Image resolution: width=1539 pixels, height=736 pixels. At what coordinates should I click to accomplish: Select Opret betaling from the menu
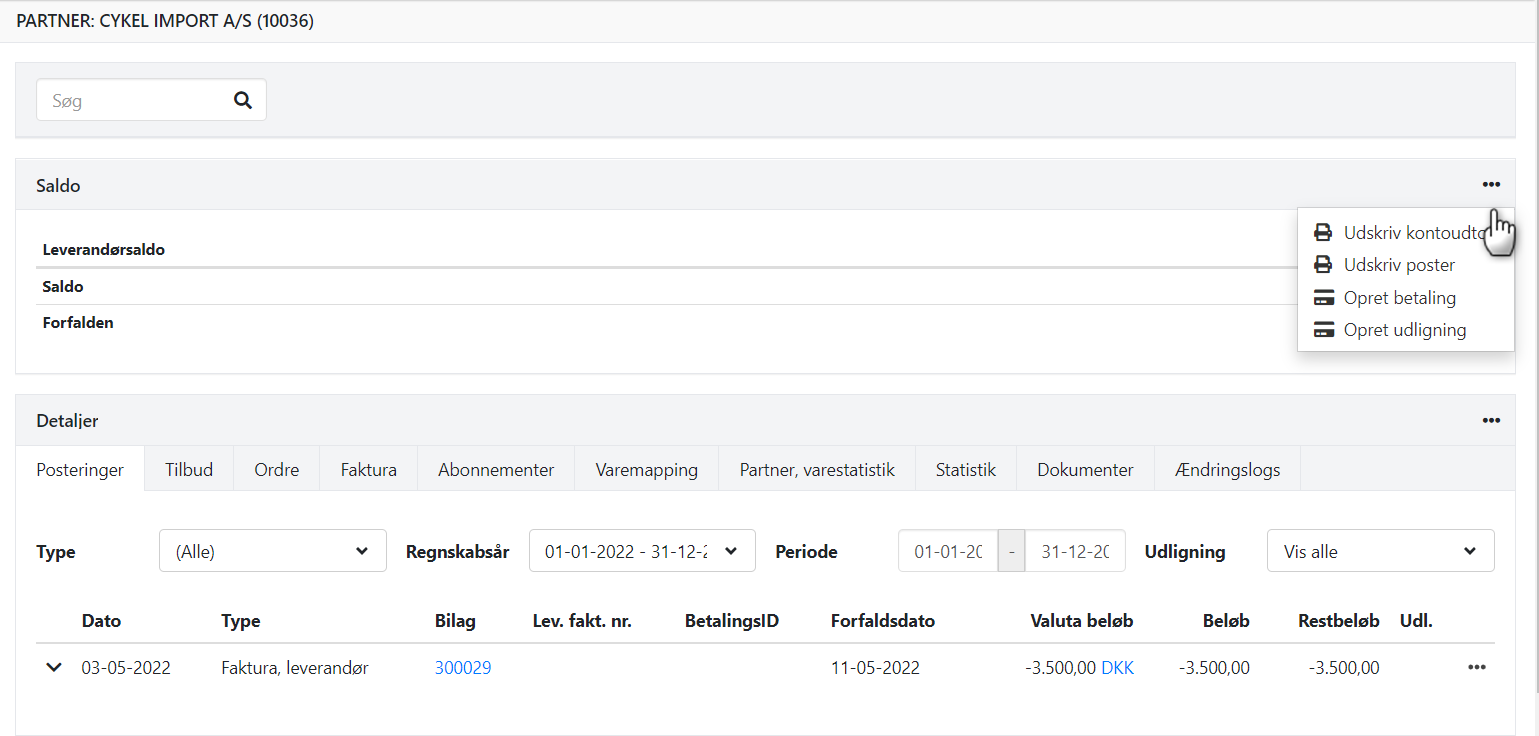pyautogui.click(x=1400, y=297)
